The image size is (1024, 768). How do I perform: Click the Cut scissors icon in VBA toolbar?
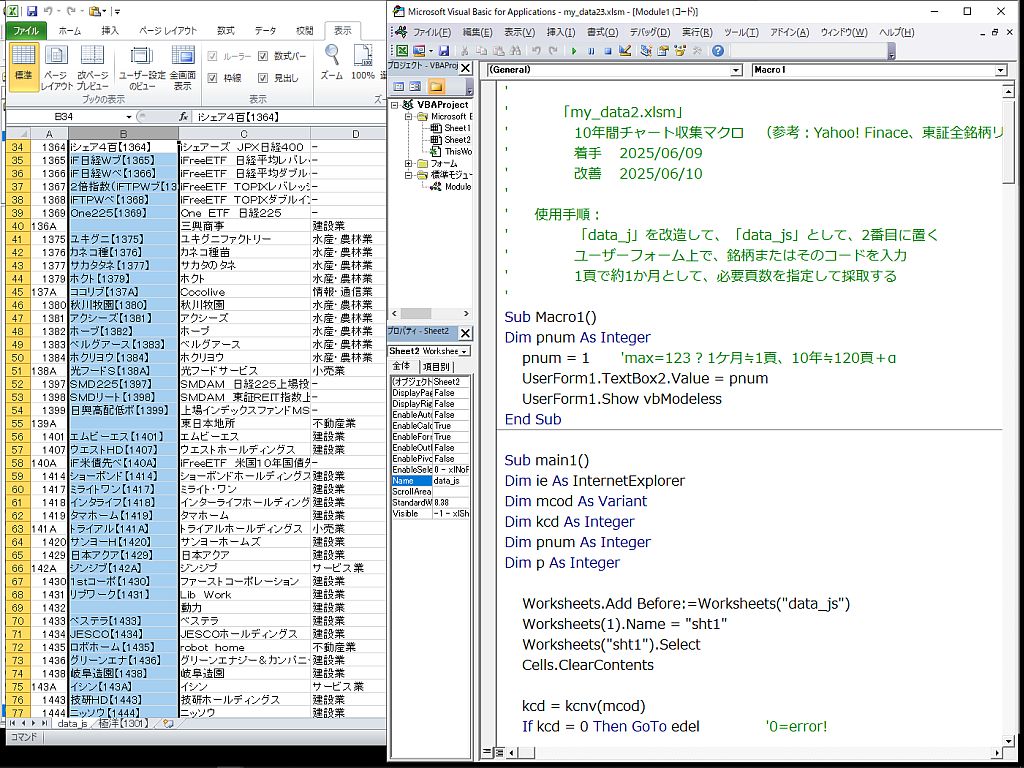[x=464, y=50]
